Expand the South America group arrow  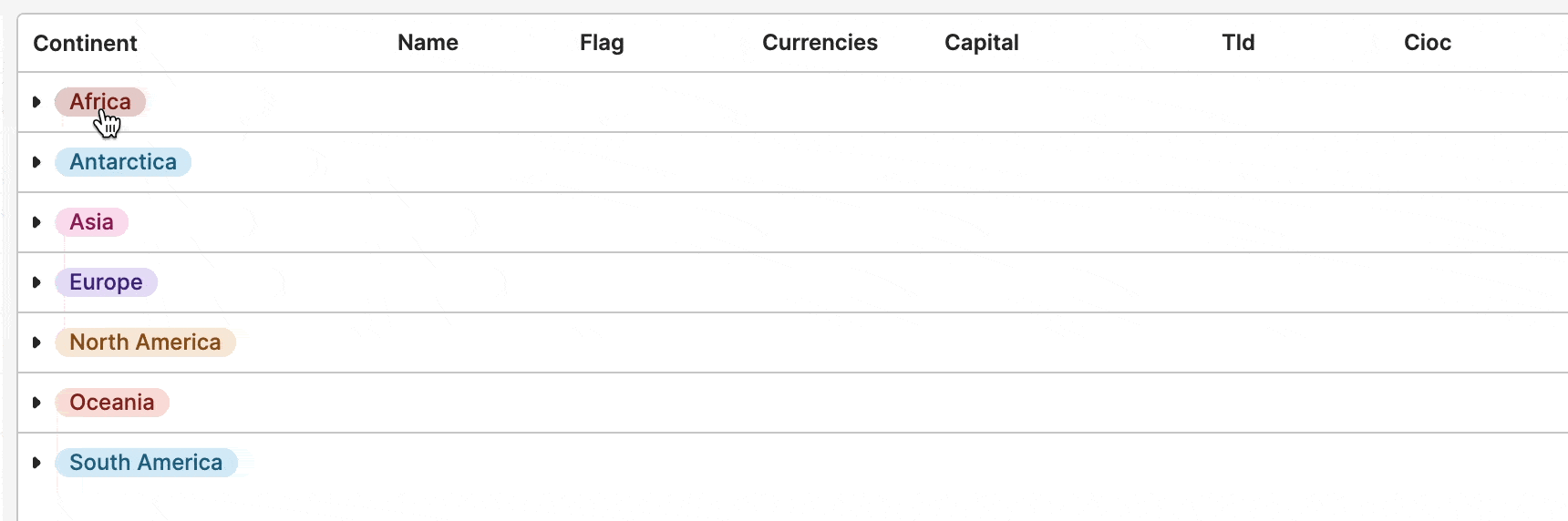point(36,463)
